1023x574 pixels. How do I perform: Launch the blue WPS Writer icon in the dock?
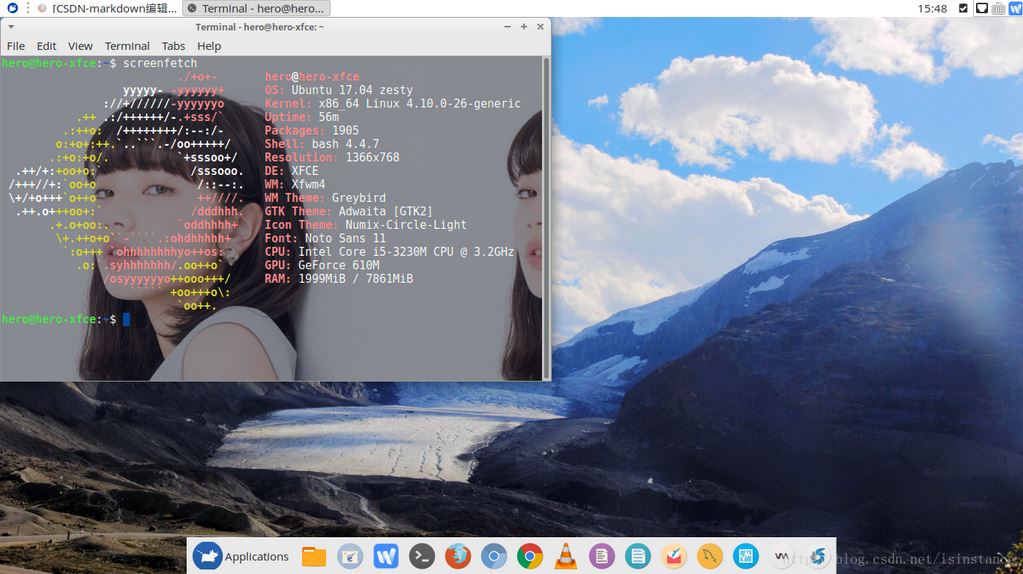click(386, 556)
